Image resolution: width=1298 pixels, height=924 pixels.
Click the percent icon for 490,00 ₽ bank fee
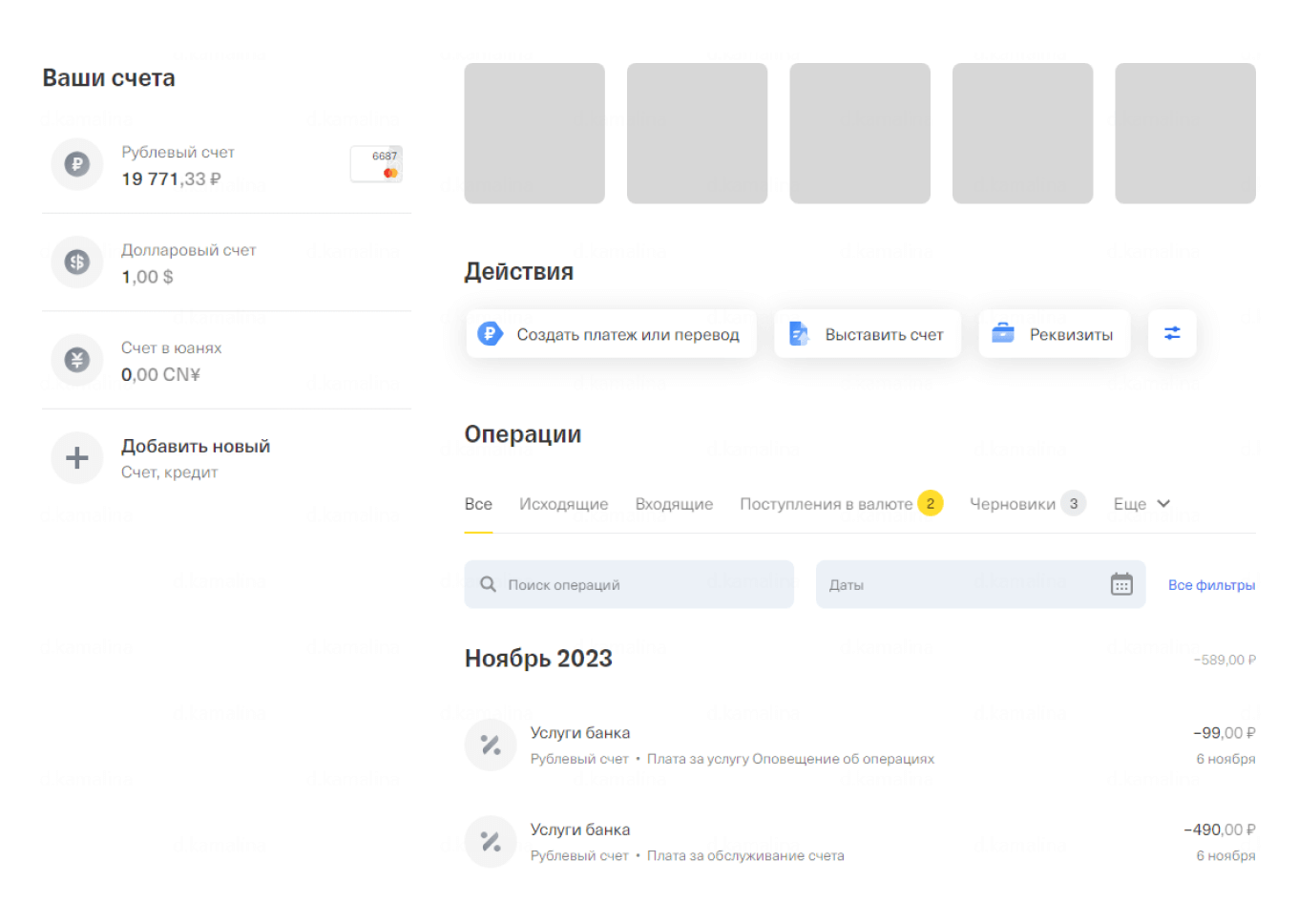tap(491, 842)
